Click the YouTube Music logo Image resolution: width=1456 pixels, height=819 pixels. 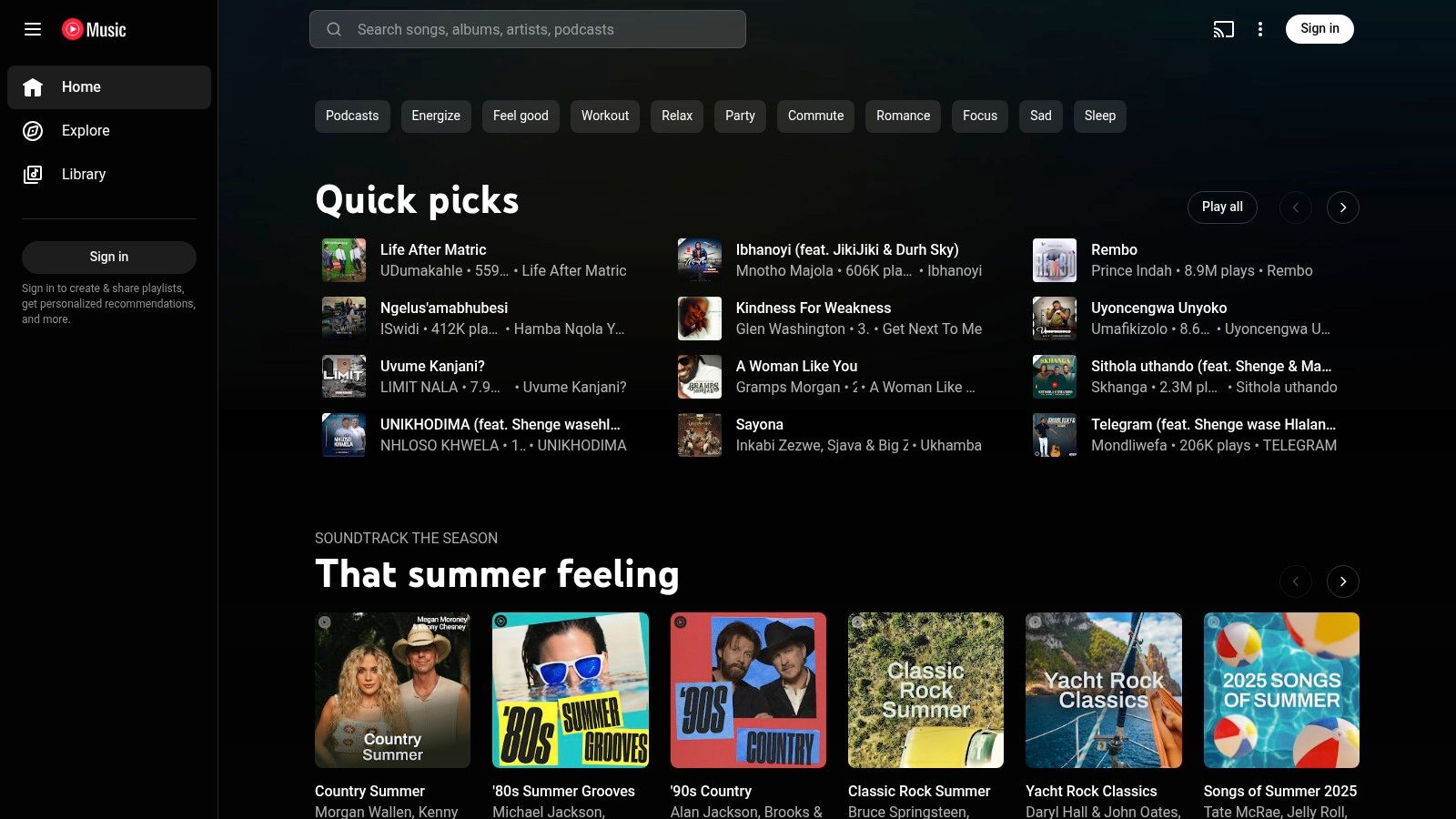point(94,29)
